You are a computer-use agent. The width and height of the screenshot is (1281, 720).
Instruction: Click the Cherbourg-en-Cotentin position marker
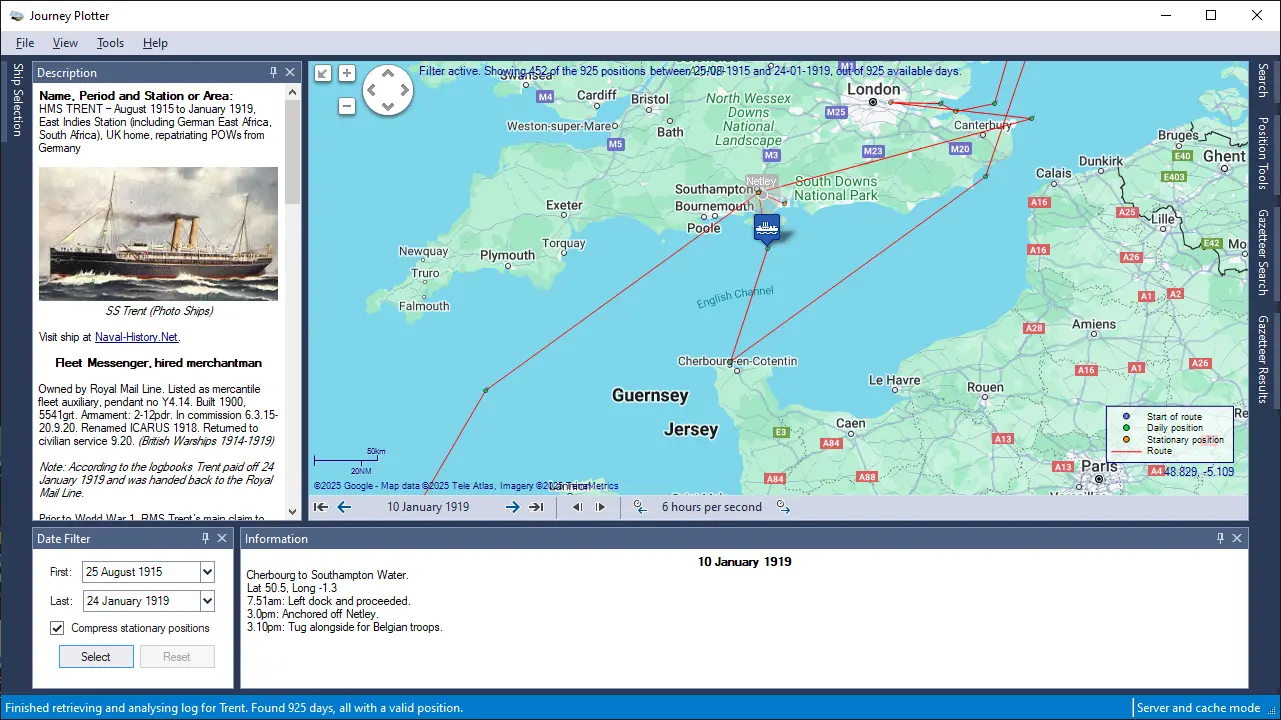tap(732, 361)
